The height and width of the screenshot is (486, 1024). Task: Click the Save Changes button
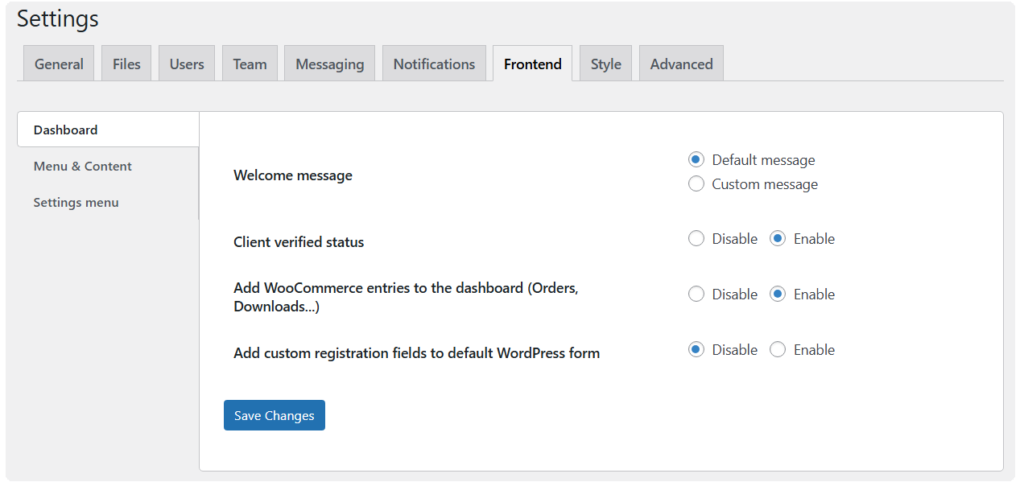tap(274, 415)
